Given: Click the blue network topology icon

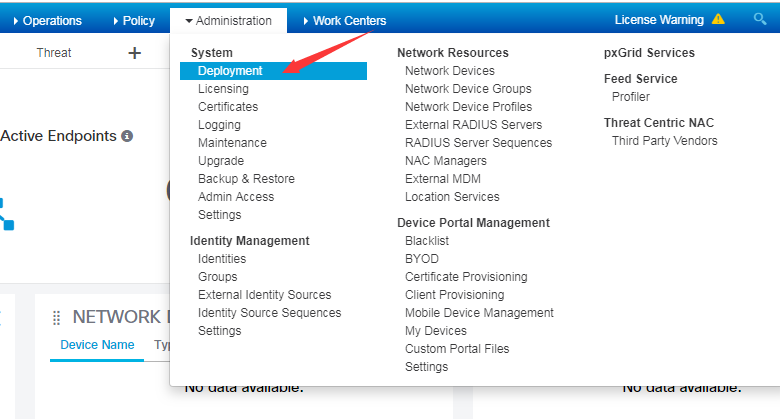Looking at the screenshot, I should (6, 213).
